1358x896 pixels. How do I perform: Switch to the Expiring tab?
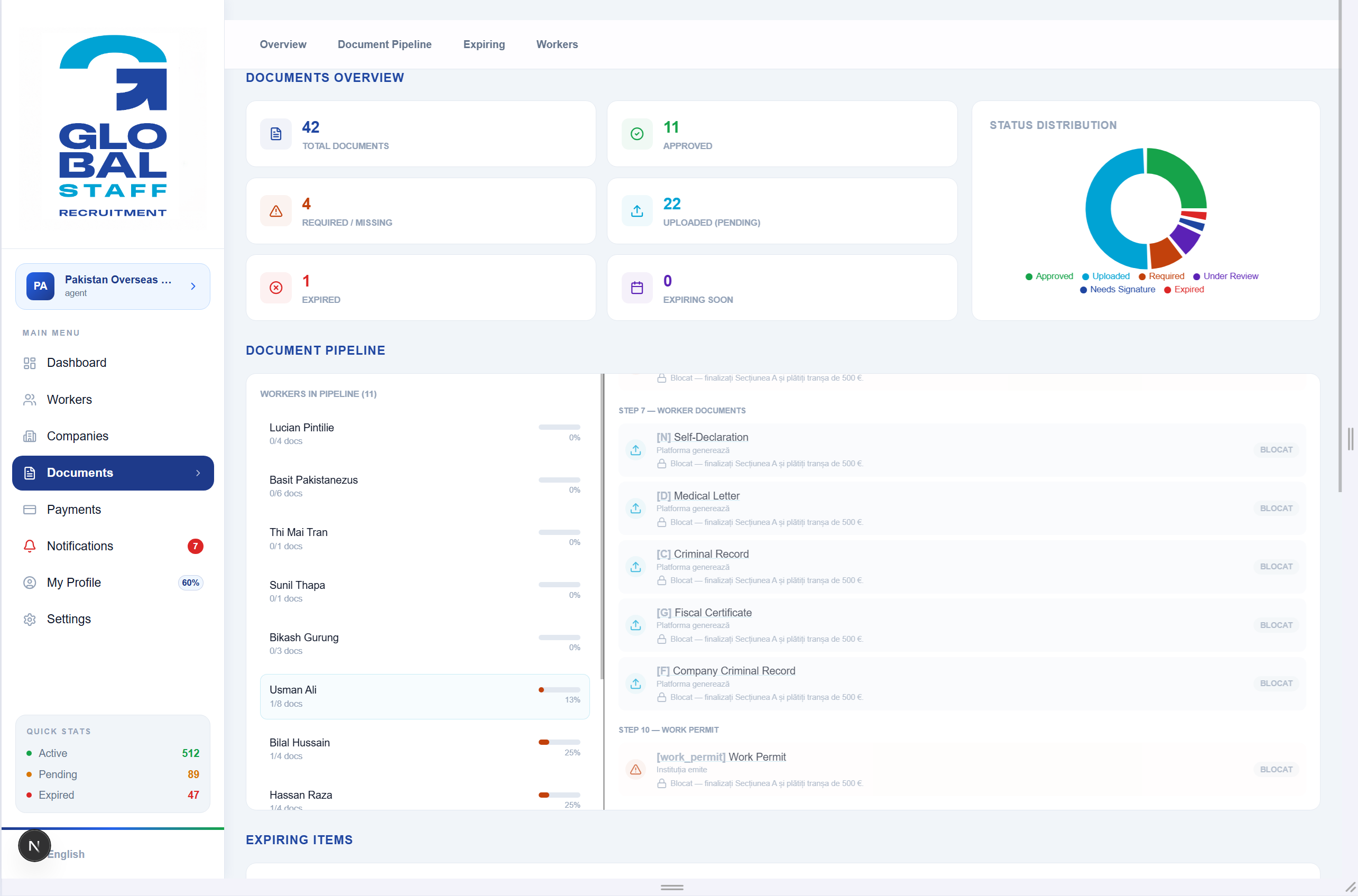(x=484, y=44)
